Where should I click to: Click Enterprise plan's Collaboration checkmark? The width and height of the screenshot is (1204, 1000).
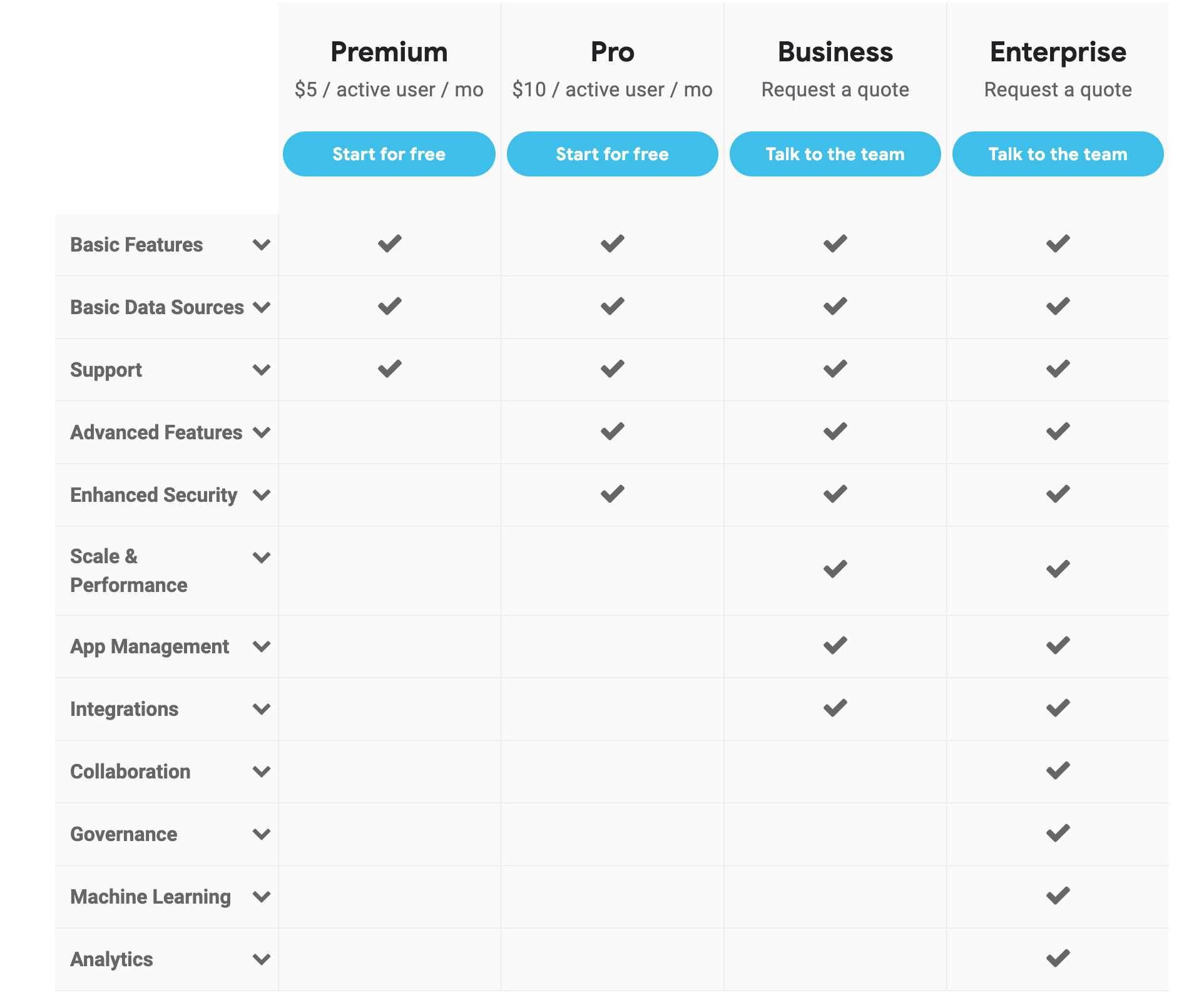pos(1058,770)
